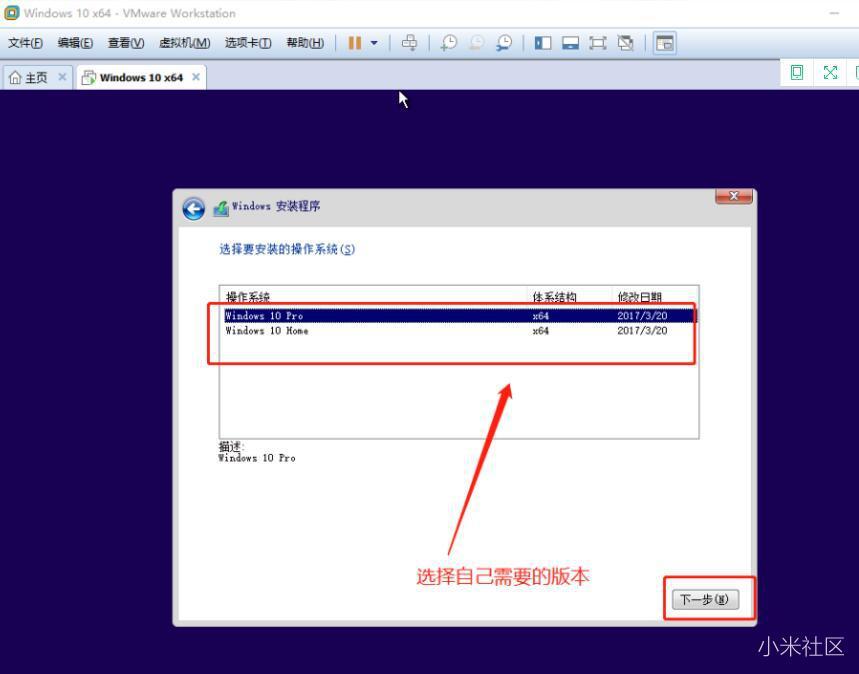Take a snapshot of the VM
This screenshot has width=859, height=674.
pyautogui.click(x=449, y=43)
